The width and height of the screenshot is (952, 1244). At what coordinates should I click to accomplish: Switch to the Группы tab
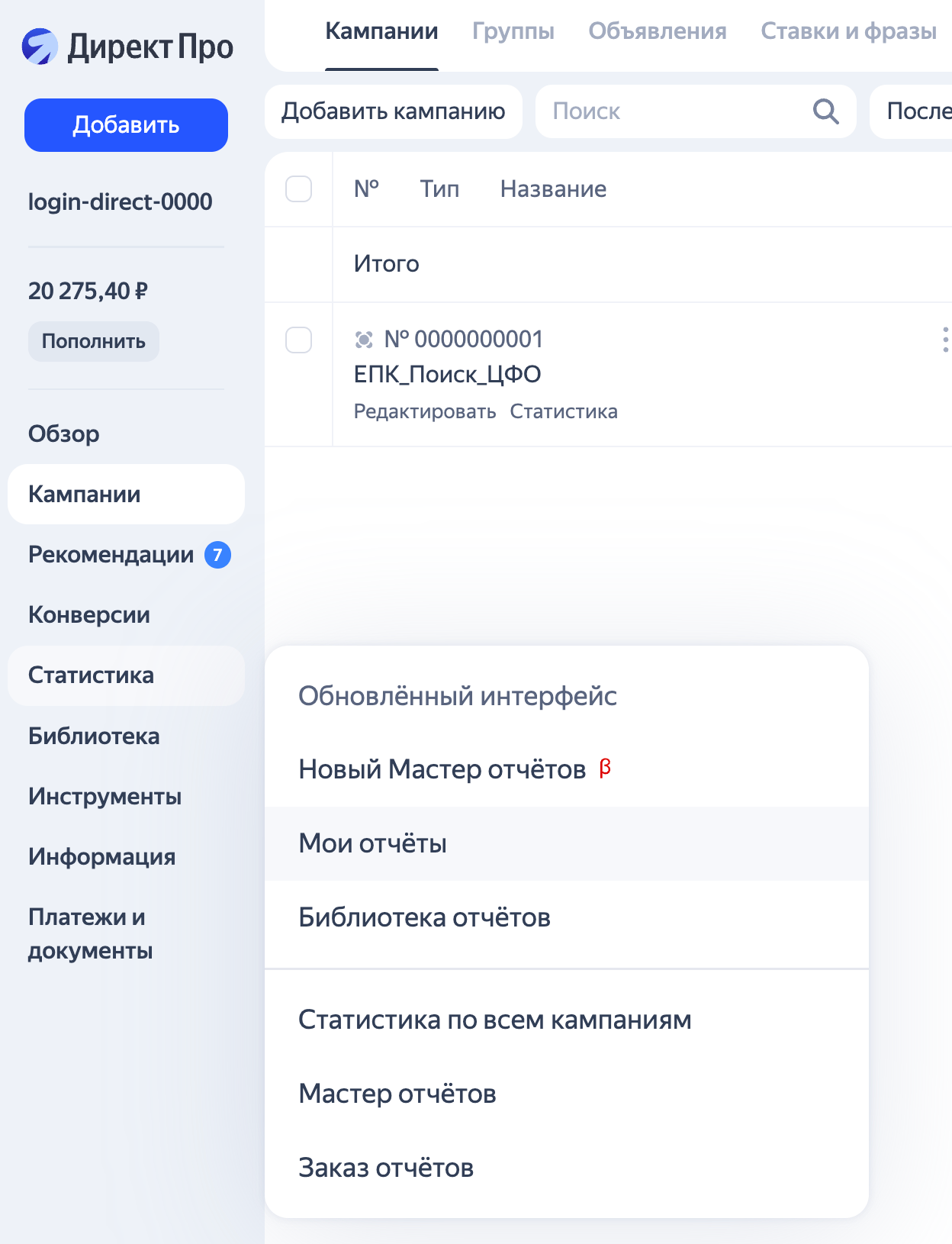click(x=513, y=31)
